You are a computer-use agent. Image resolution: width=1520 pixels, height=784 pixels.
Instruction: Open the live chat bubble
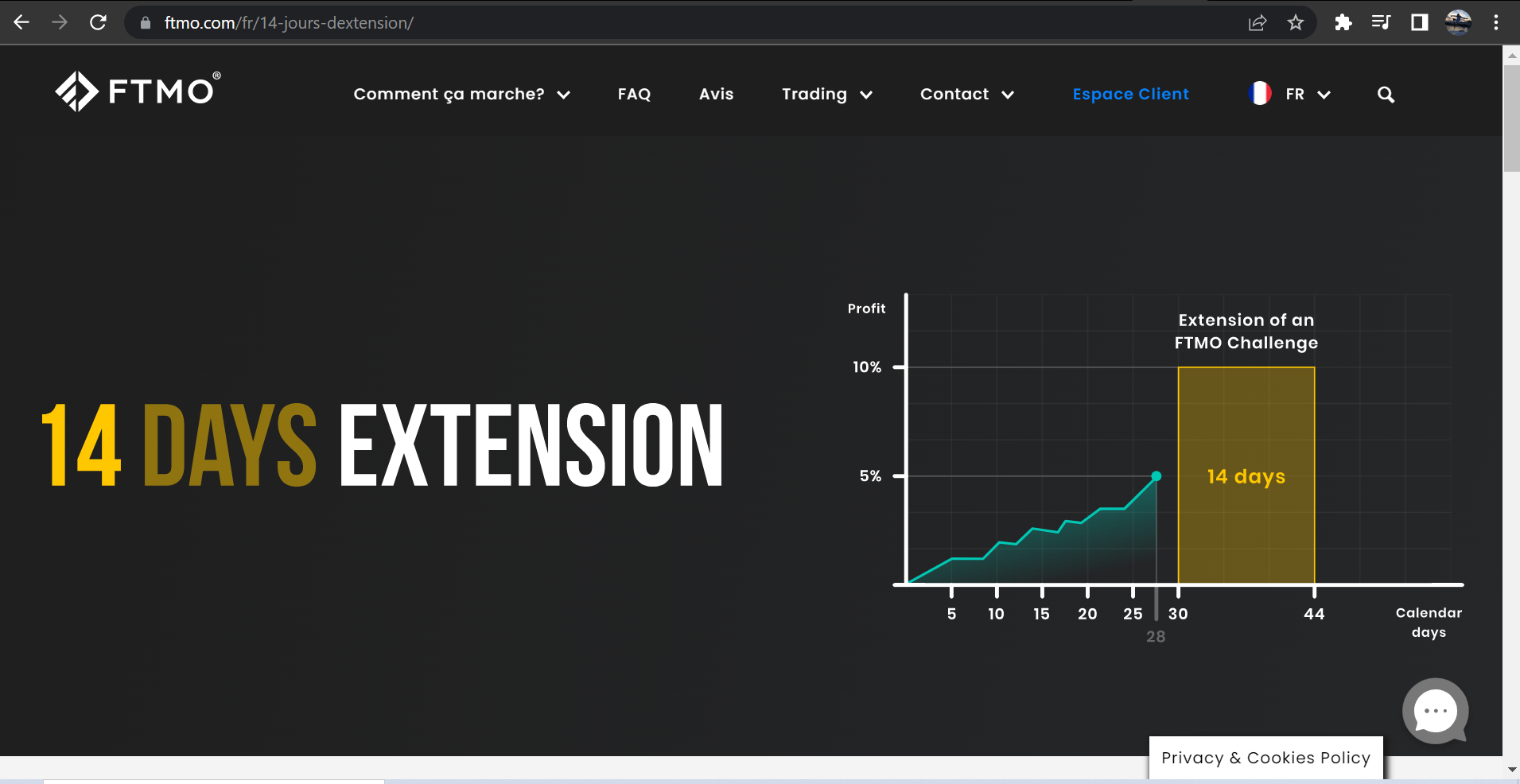coord(1435,711)
